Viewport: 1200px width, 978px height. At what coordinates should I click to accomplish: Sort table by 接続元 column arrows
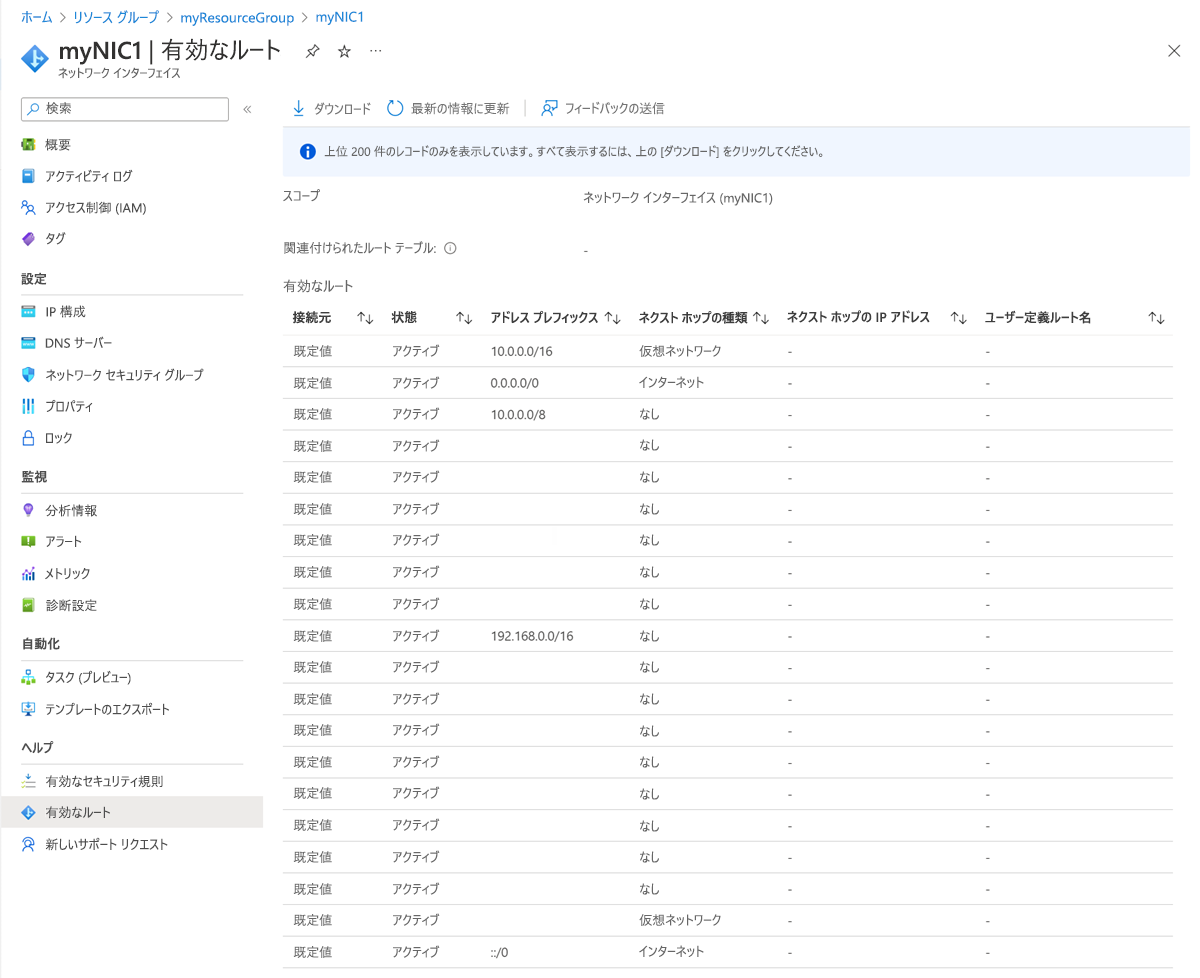pyautogui.click(x=364, y=318)
